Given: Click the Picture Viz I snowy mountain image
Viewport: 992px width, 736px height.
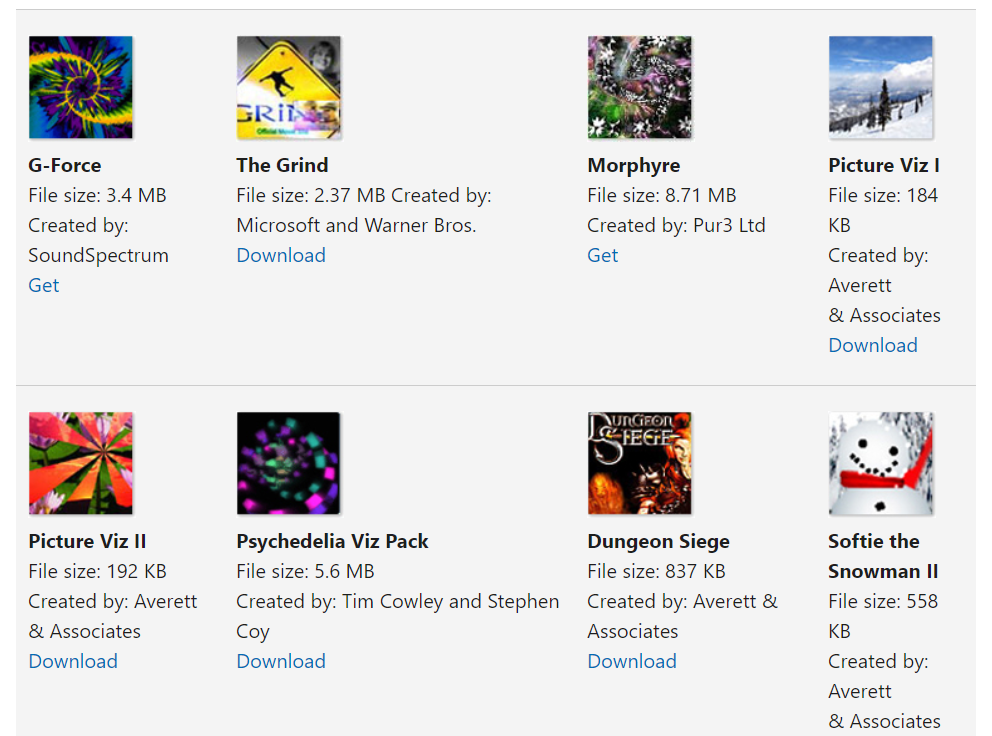Looking at the screenshot, I should pyautogui.click(x=881, y=87).
